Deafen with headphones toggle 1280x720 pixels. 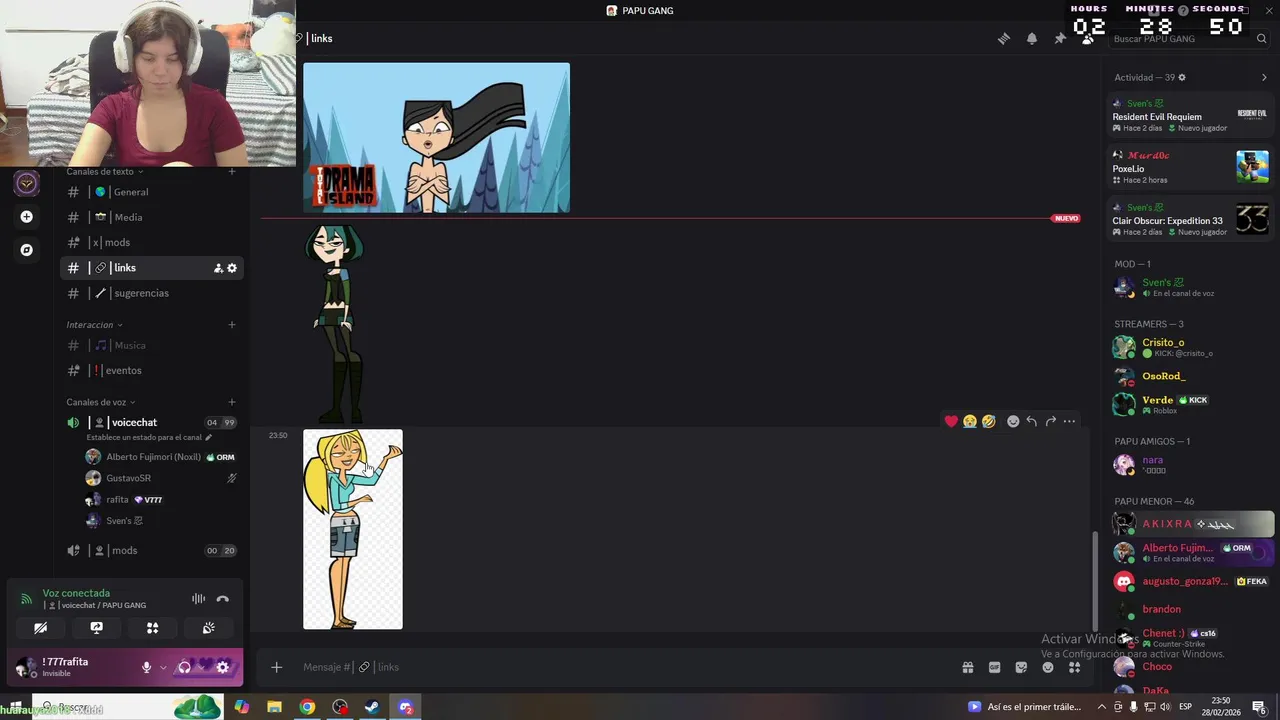184,667
